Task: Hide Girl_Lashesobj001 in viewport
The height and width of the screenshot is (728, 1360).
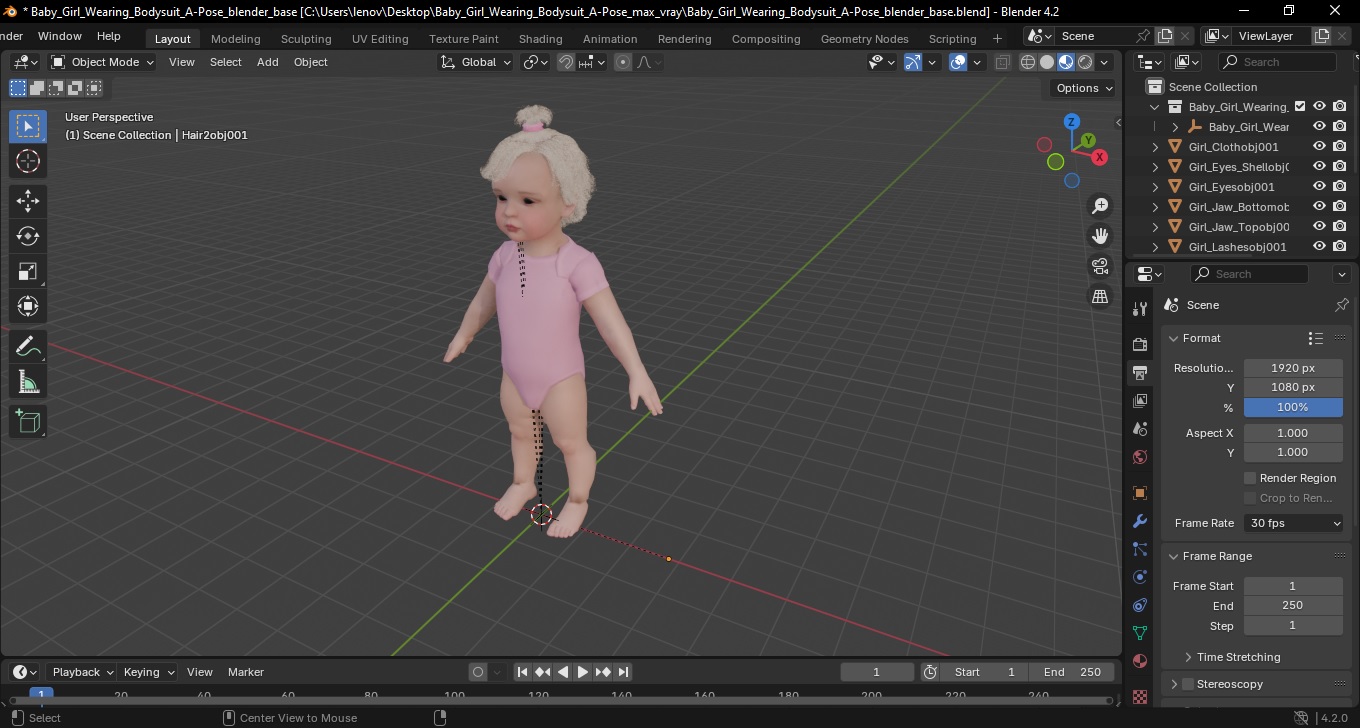Action: tap(1319, 247)
